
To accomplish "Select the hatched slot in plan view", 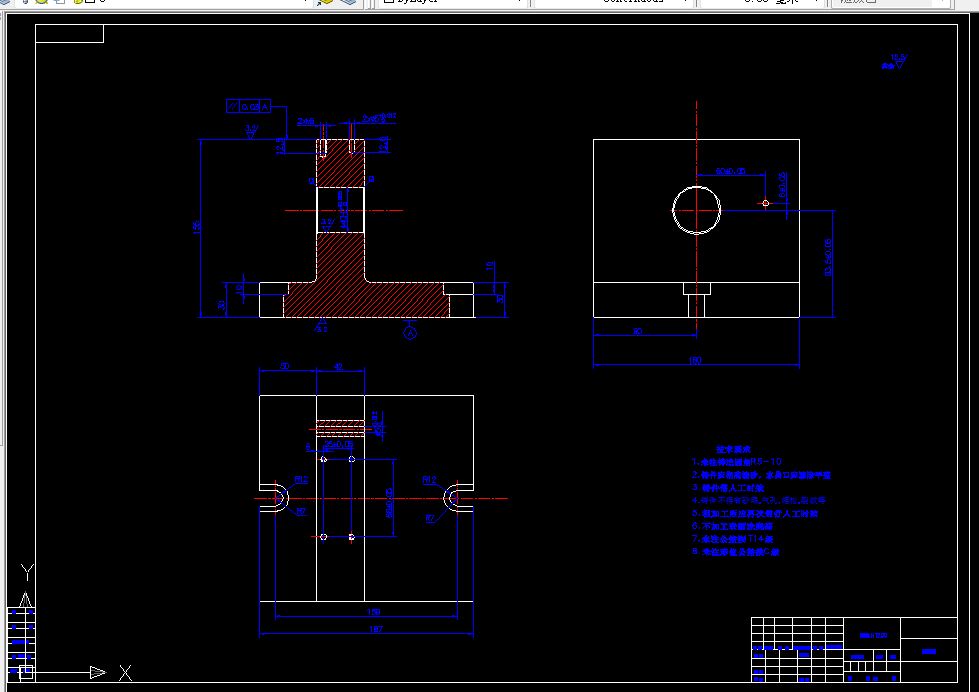I will pos(340,428).
